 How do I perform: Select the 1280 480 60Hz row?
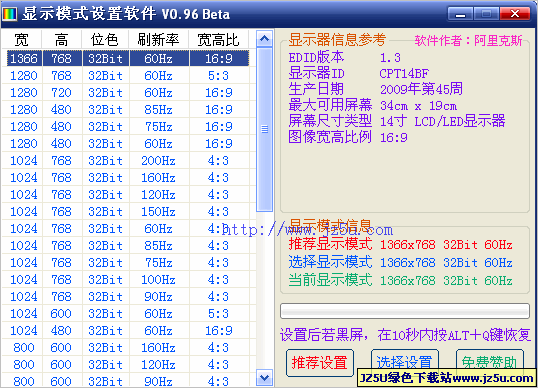tap(128, 143)
